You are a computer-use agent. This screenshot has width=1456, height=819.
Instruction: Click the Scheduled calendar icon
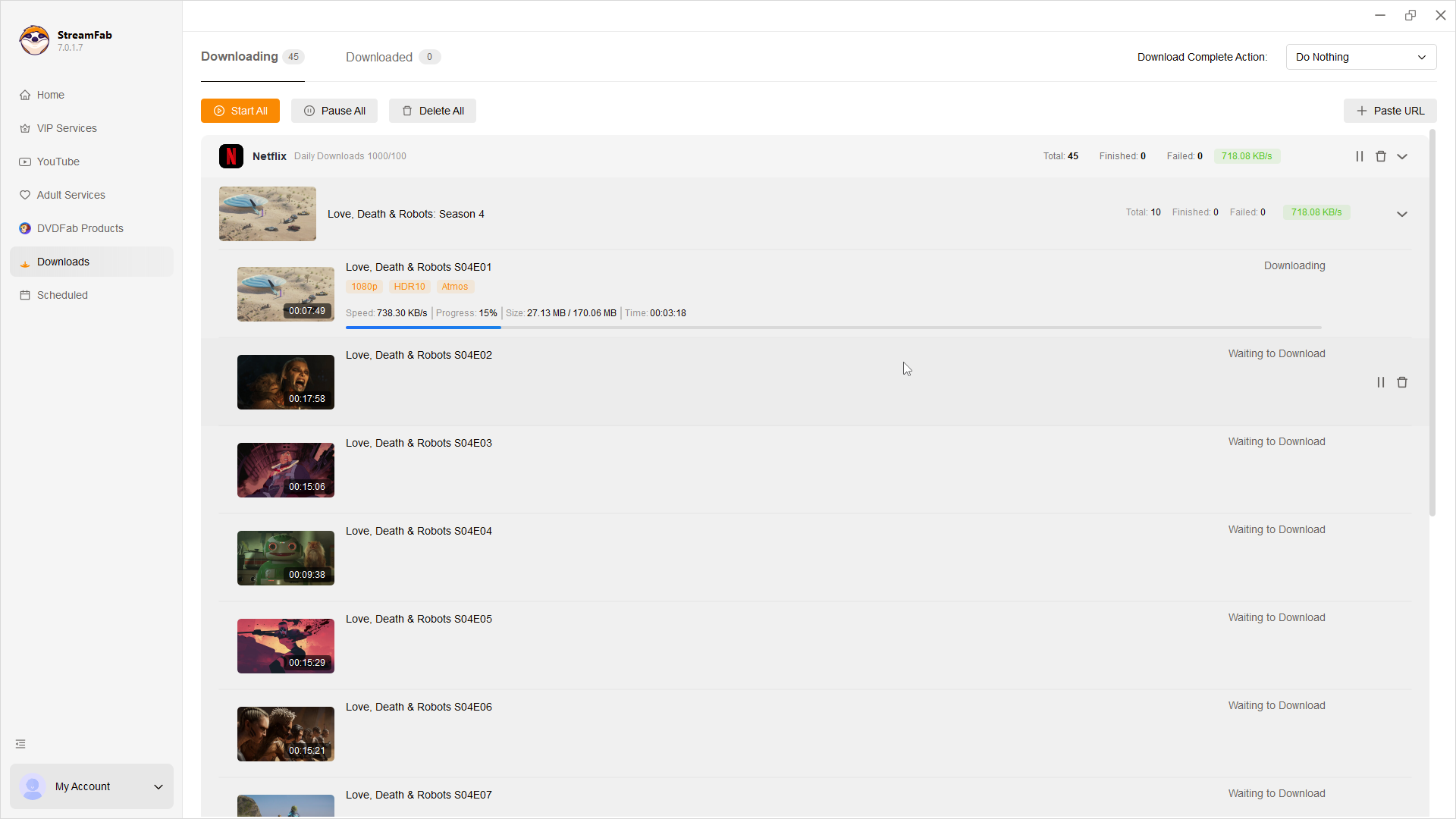pyautogui.click(x=25, y=295)
